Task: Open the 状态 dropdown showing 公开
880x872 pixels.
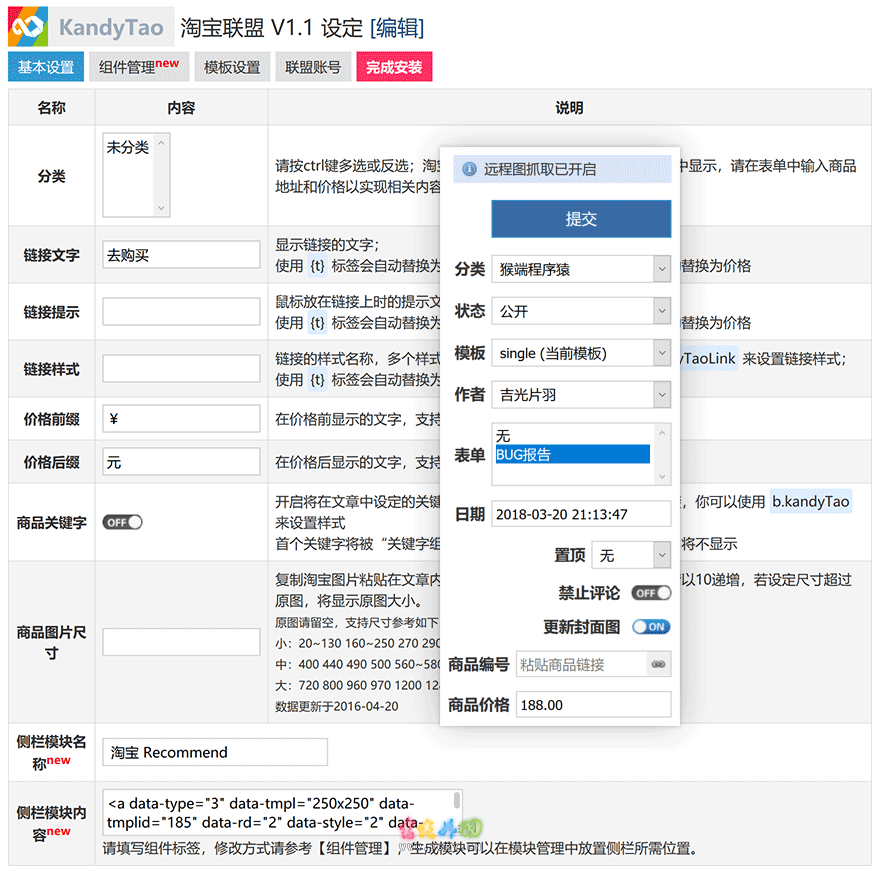Action: coord(581,311)
